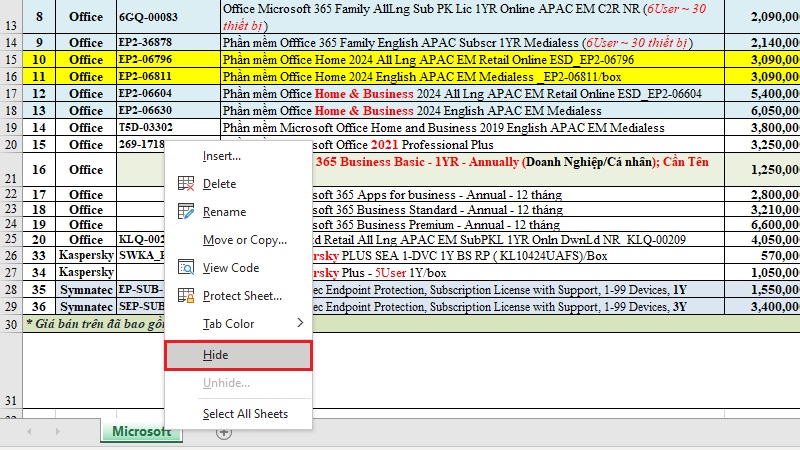Click the 365 Business Premium description cell
Image resolution: width=800 pixels, height=450 pixels.
518,224
